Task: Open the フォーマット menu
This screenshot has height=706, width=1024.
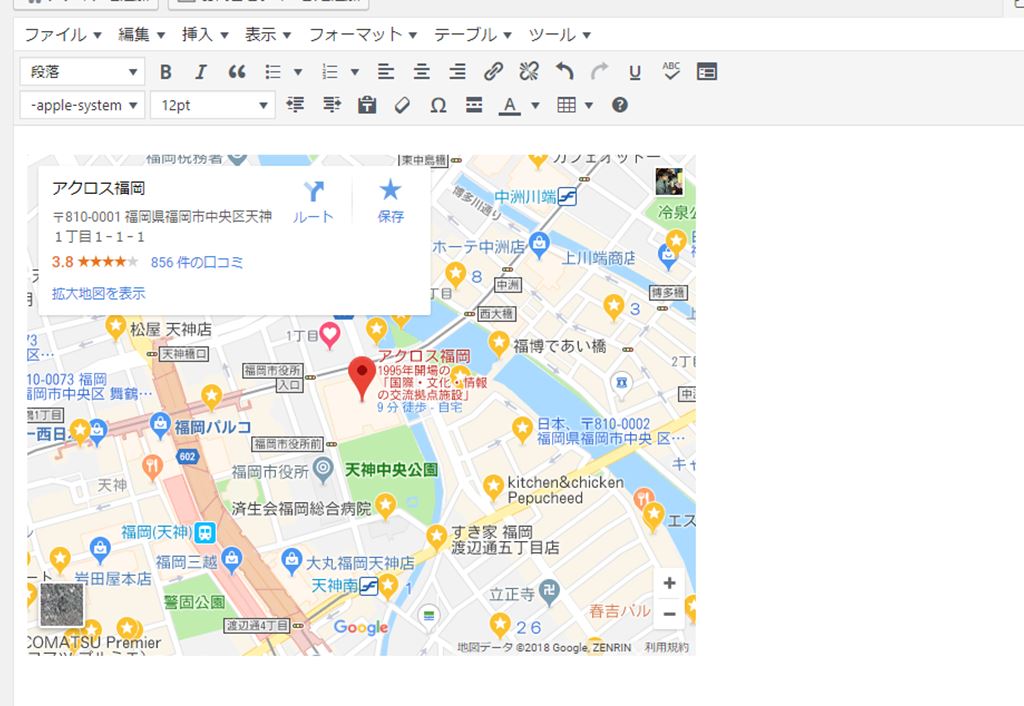Action: [x=362, y=35]
